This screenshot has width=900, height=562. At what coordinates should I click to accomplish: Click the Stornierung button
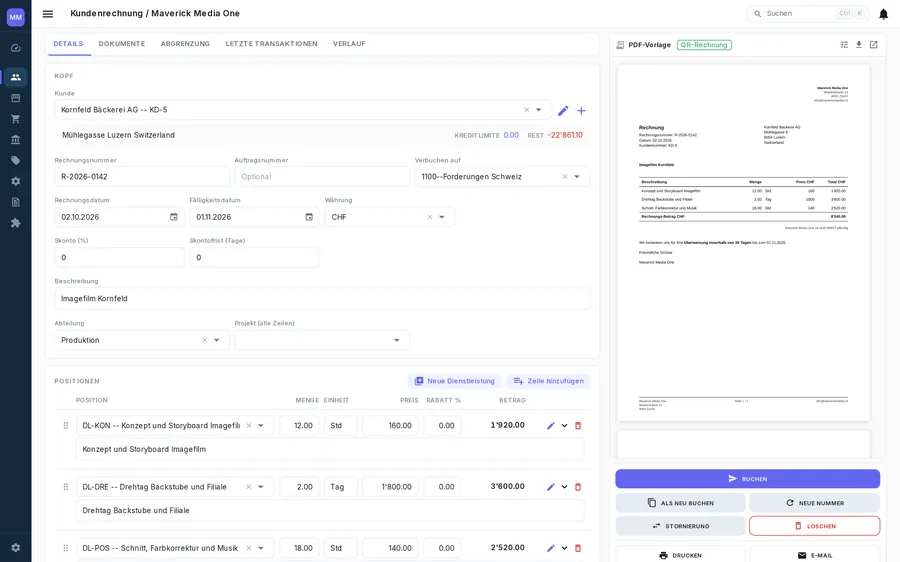point(680,526)
